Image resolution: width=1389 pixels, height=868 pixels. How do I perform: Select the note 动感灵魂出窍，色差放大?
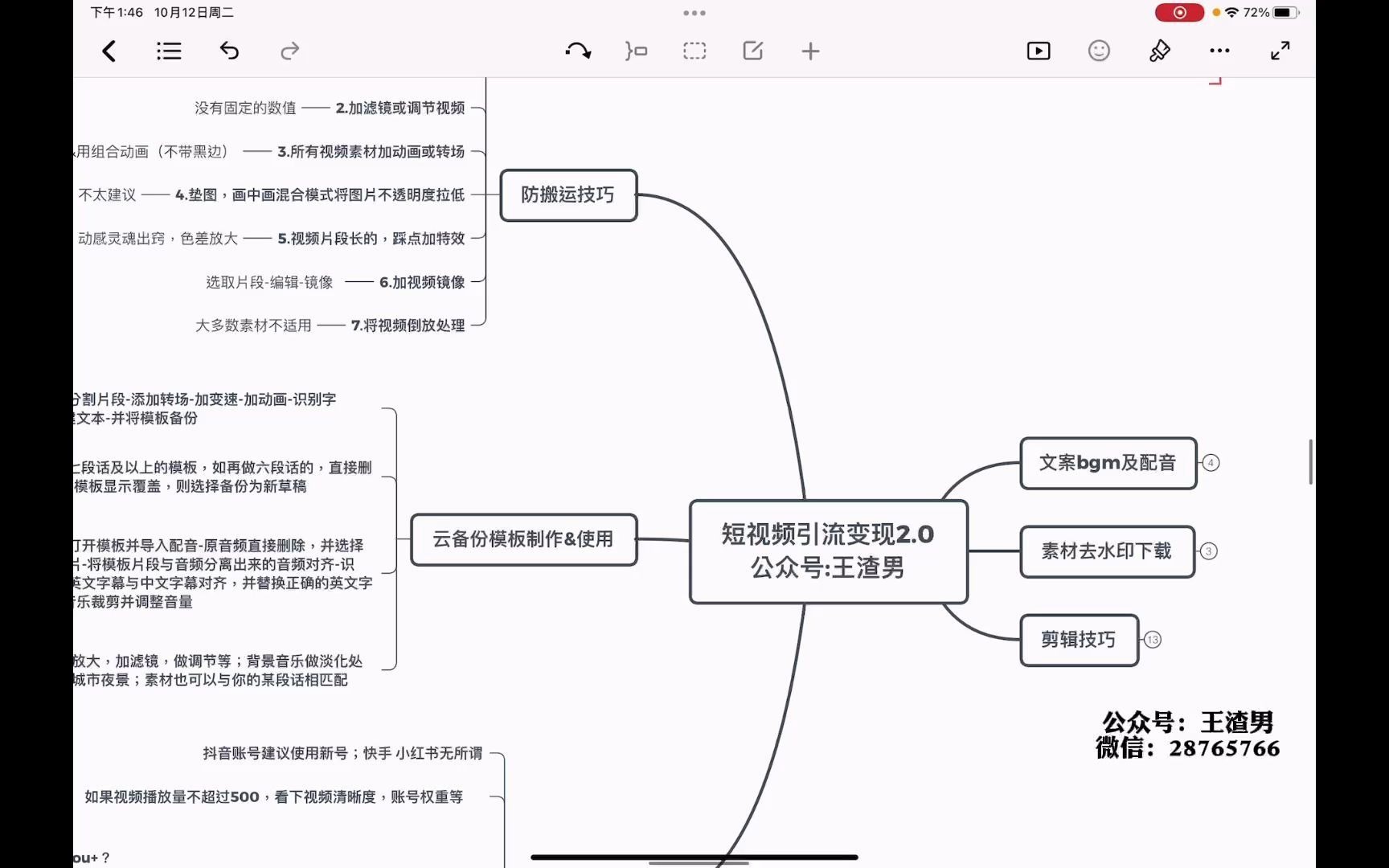coord(158,238)
